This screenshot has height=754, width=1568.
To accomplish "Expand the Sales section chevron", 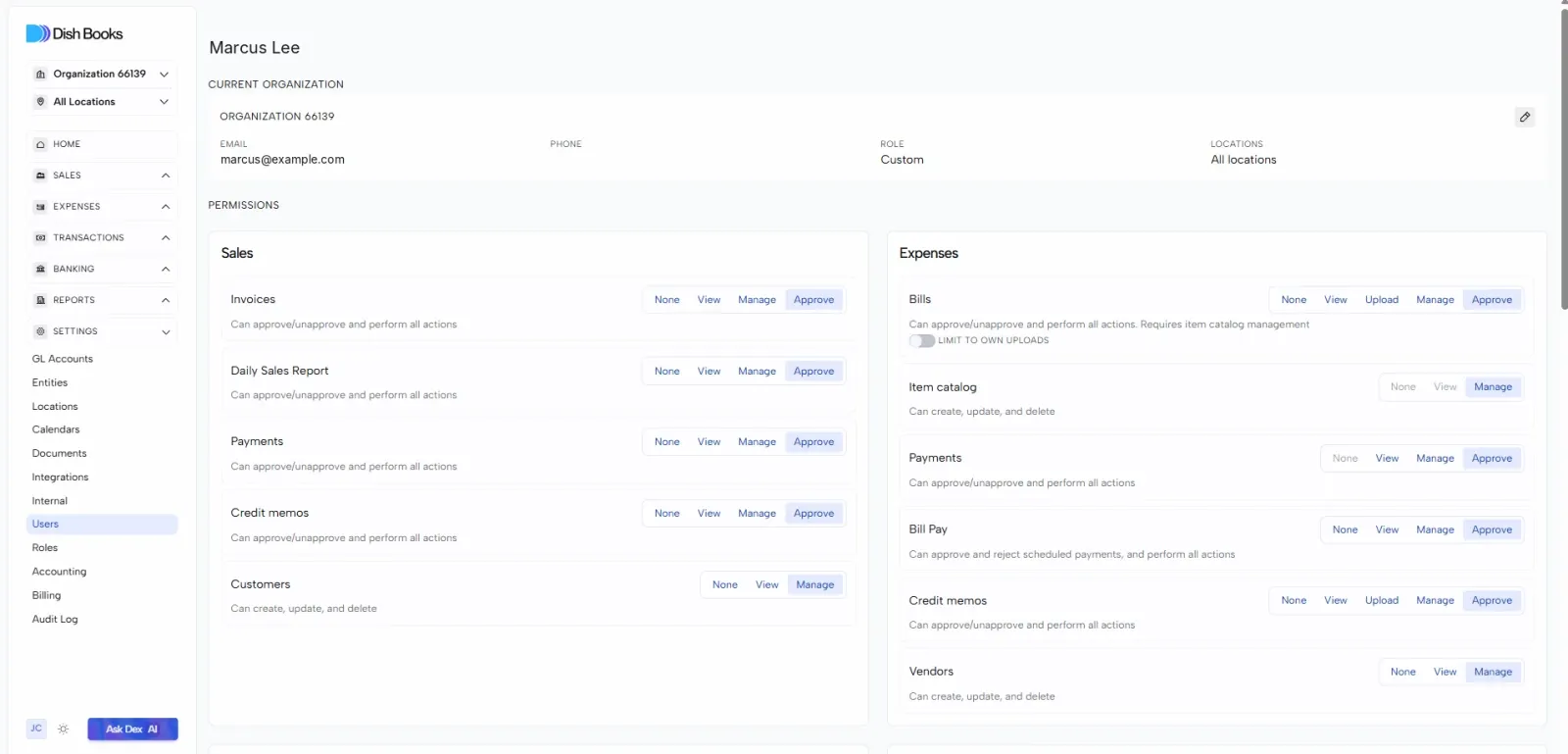I will 166,176.
